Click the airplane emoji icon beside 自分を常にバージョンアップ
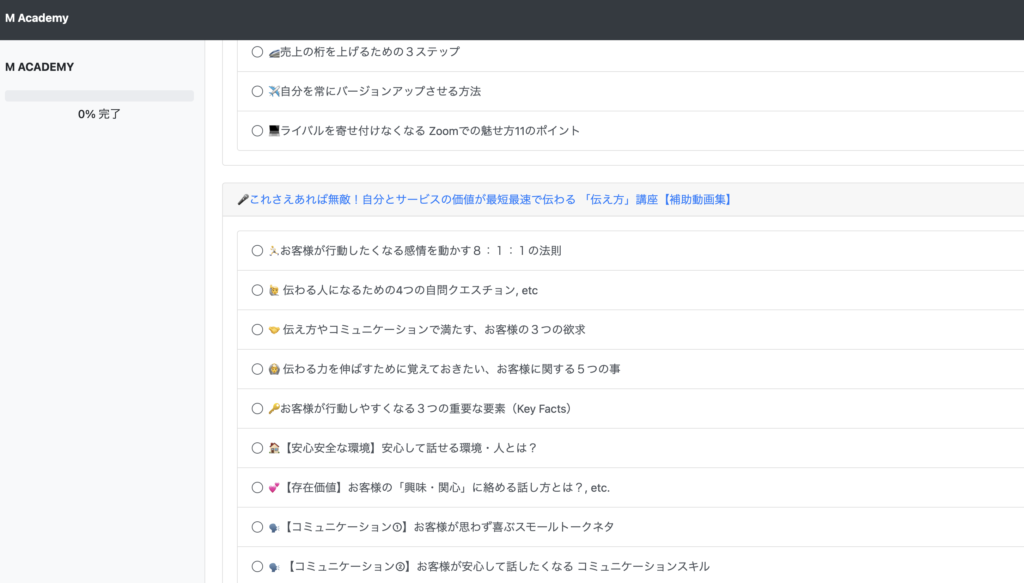Viewport: 1024px width, 583px height. 274,91
